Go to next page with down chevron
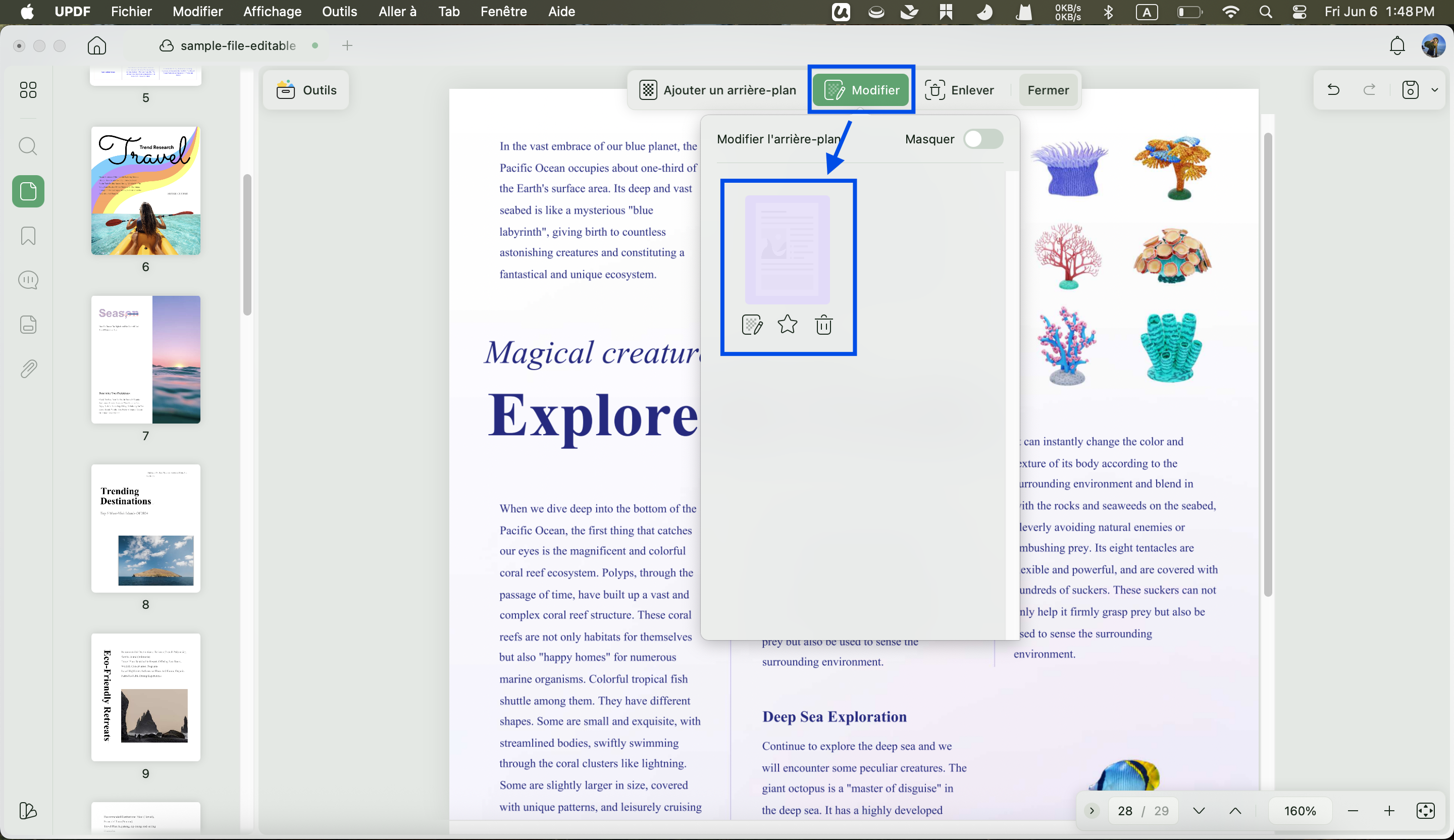This screenshot has width=1454, height=840. 1199,811
